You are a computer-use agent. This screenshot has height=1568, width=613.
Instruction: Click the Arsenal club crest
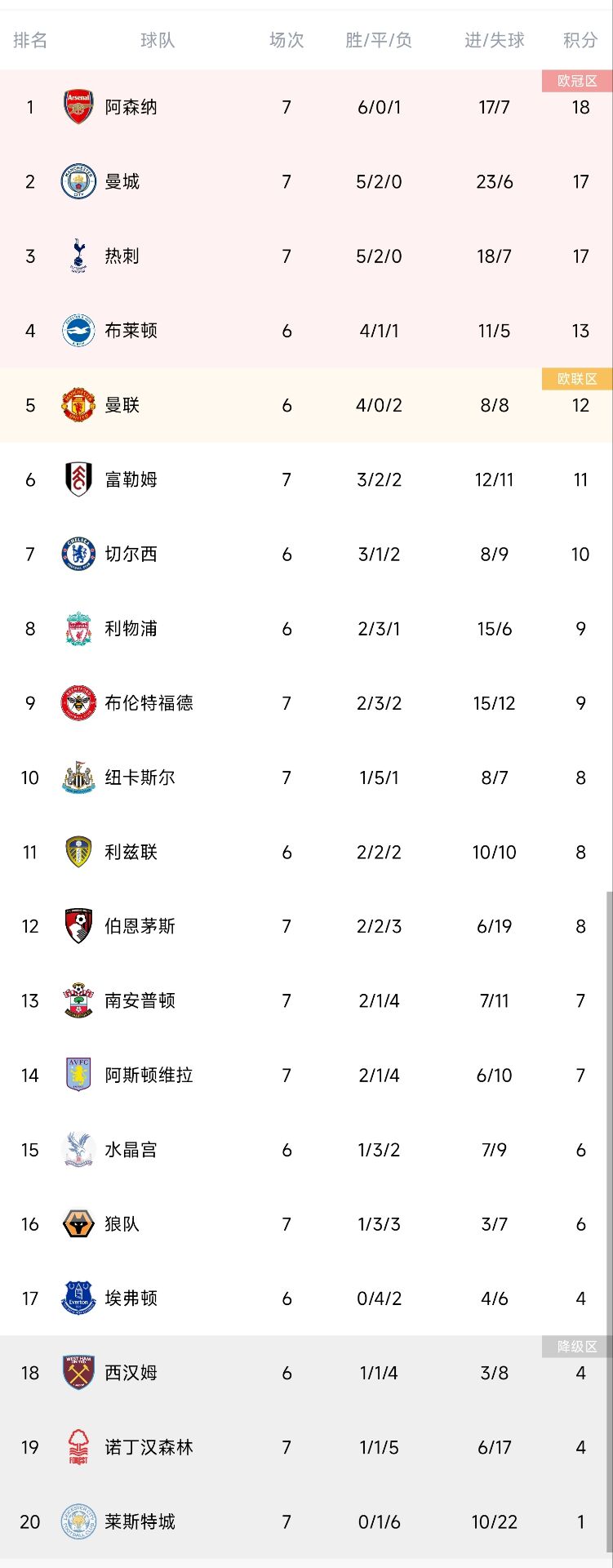click(x=78, y=107)
